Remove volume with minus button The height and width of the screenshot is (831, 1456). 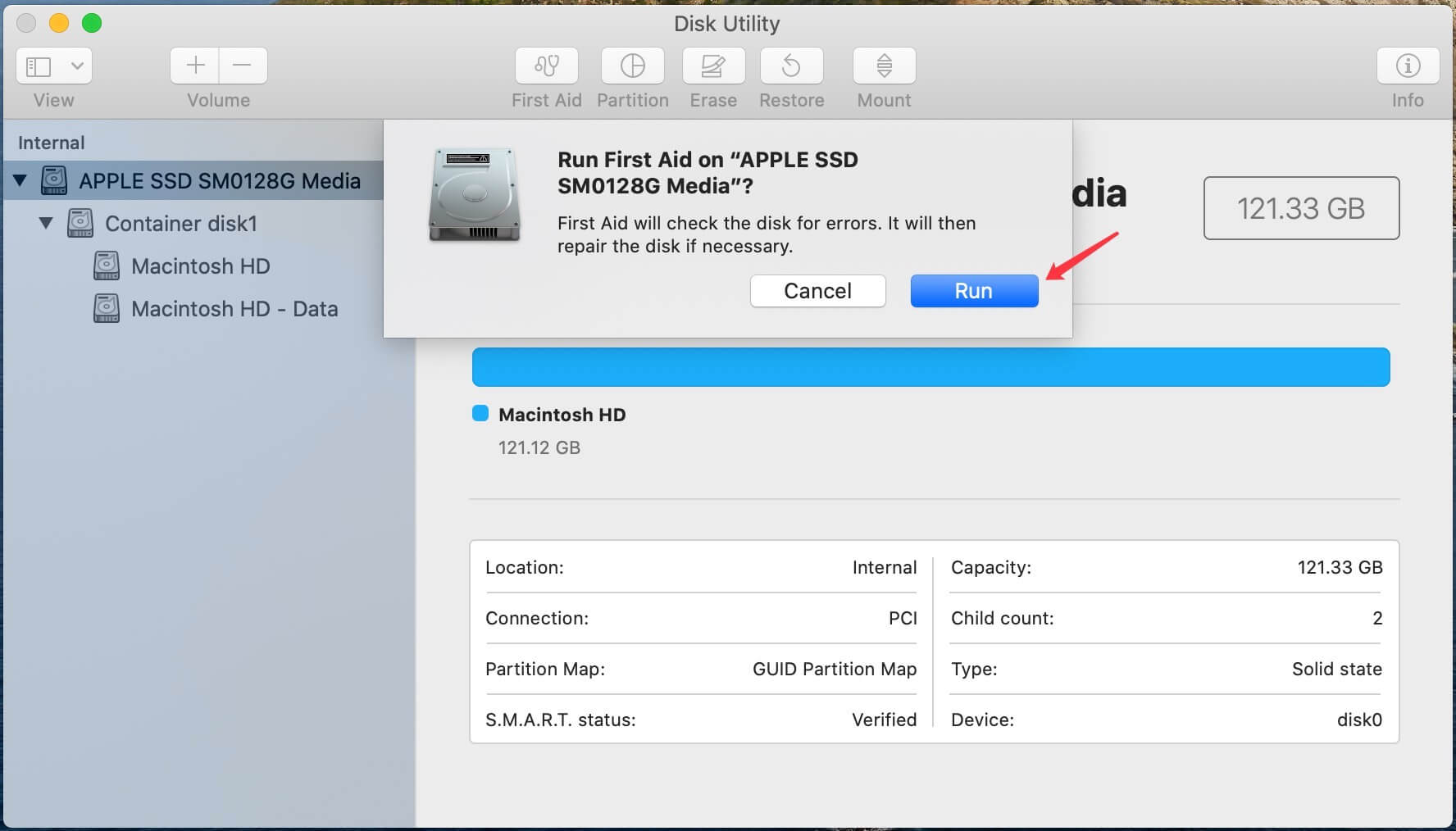pyautogui.click(x=243, y=66)
